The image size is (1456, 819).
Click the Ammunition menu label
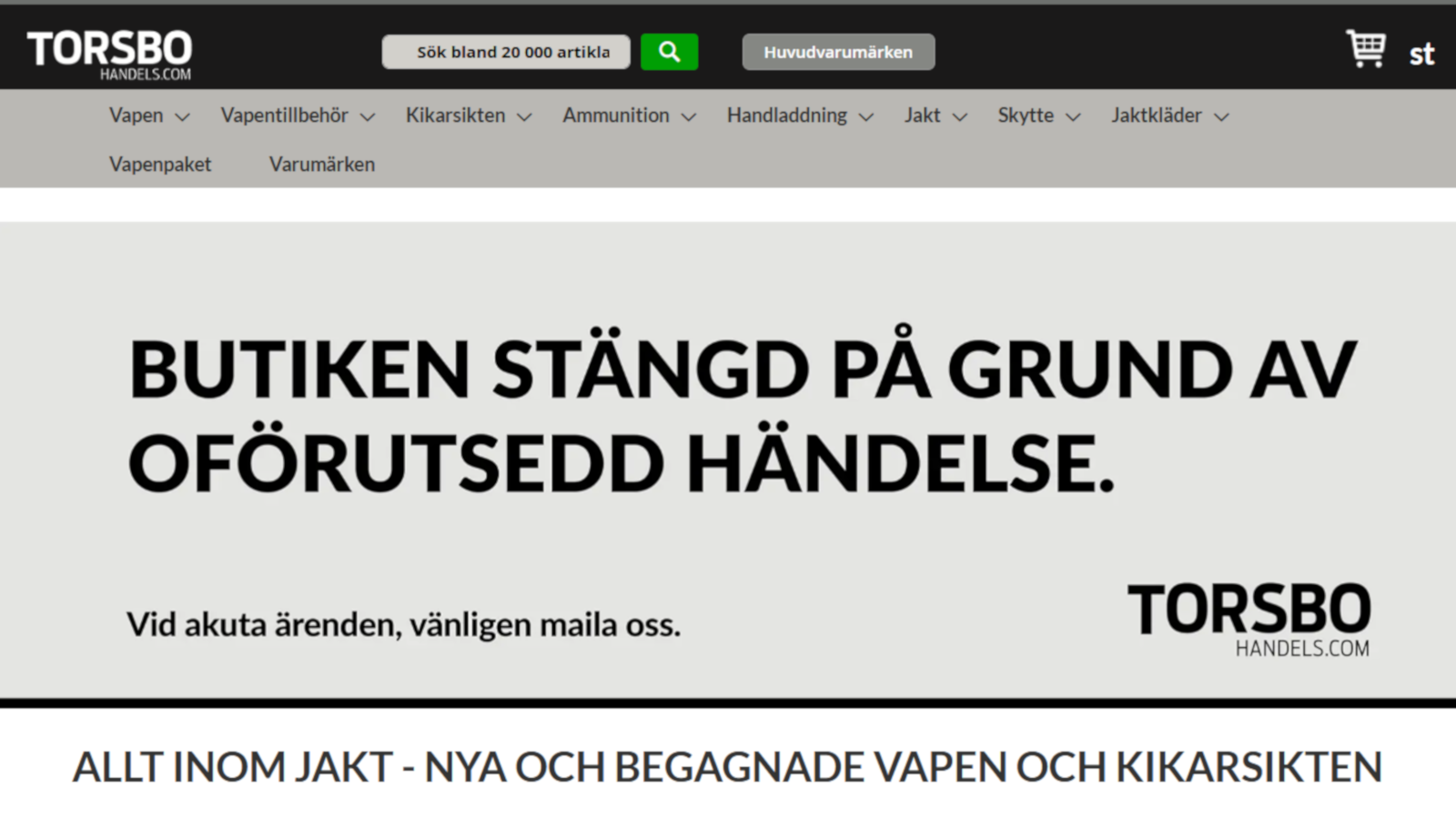coord(616,116)
